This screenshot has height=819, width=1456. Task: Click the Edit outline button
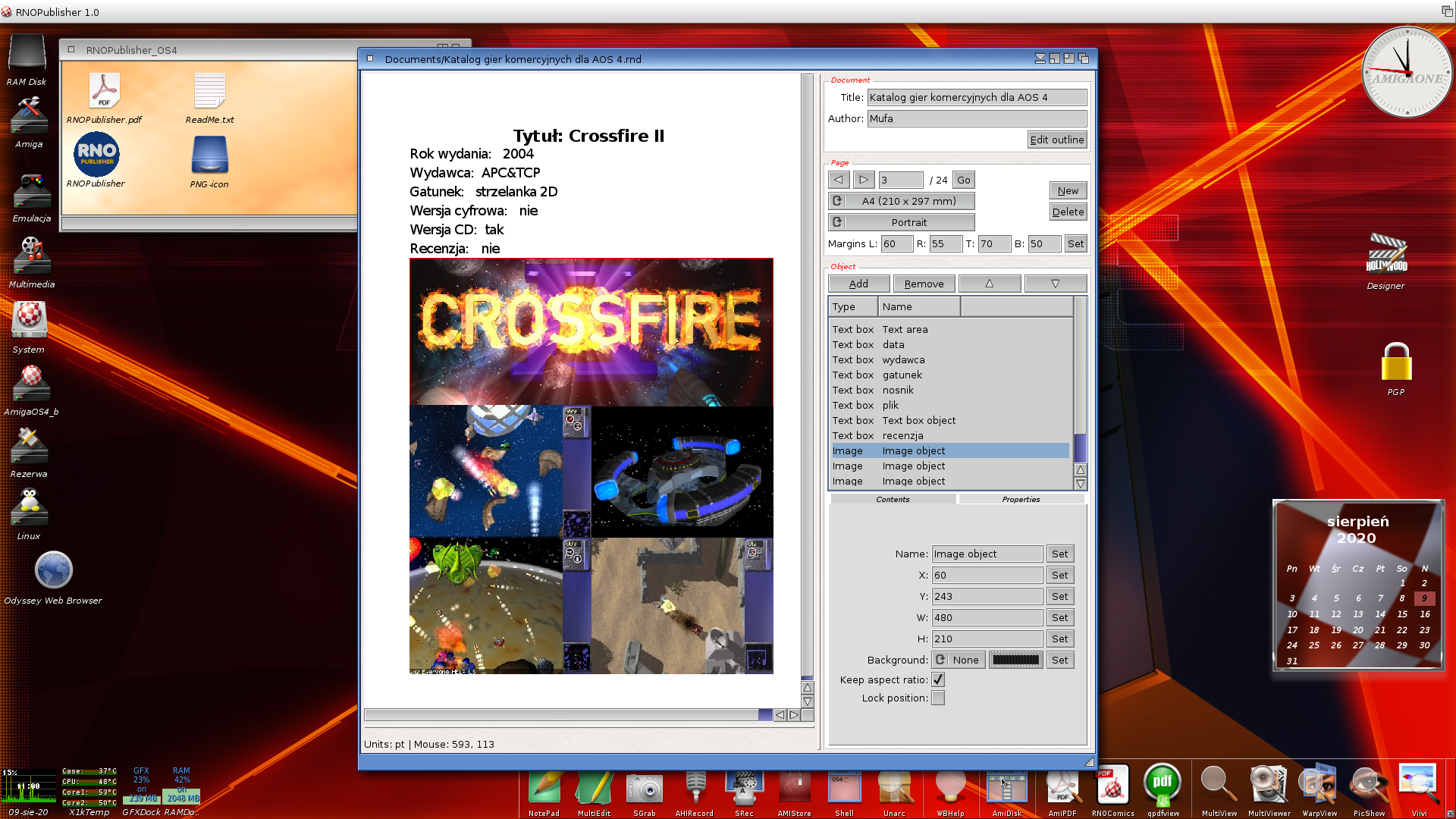pyautogui.click(x=1057, y=140)
